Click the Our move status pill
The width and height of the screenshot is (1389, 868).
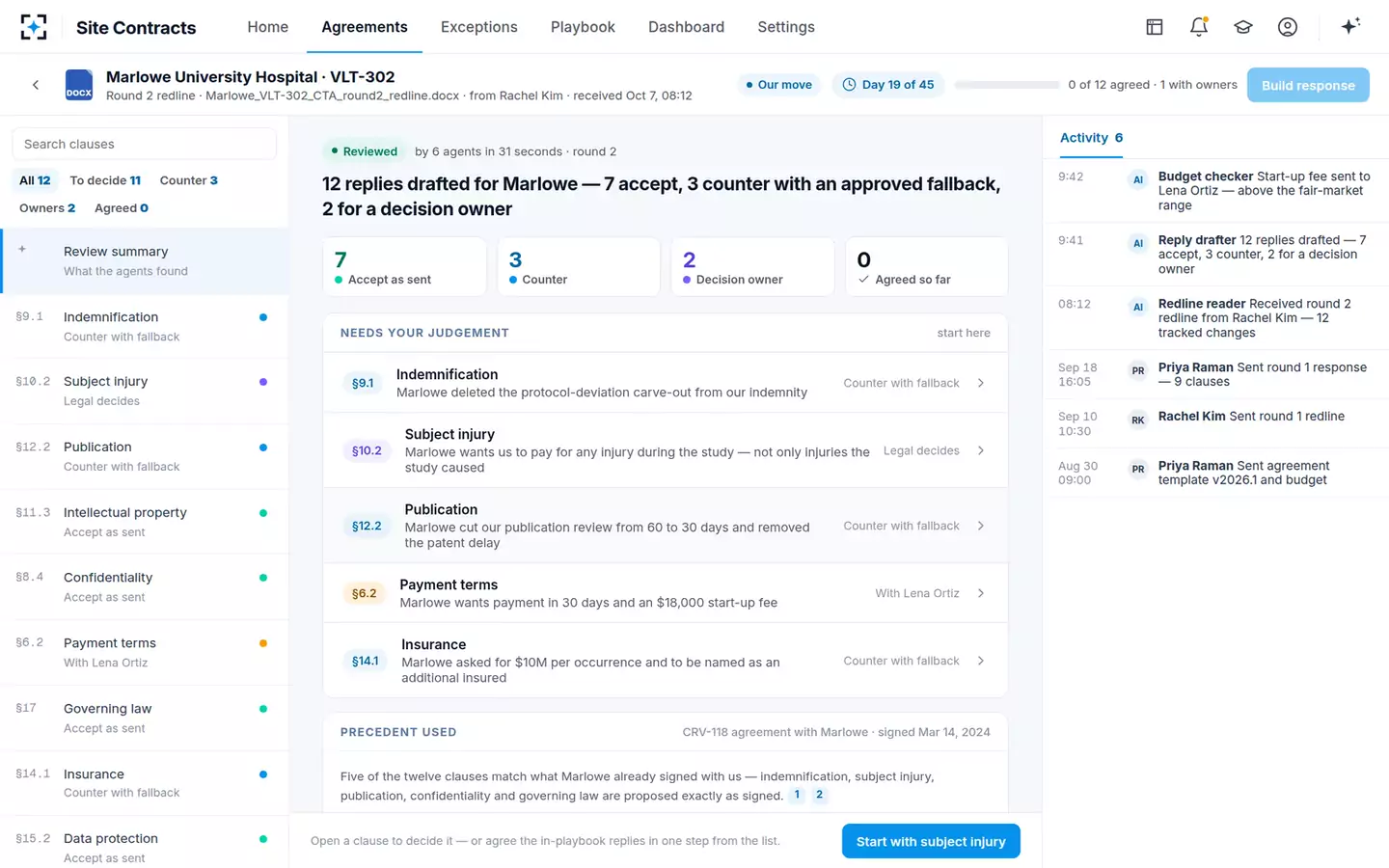point(779,85)
